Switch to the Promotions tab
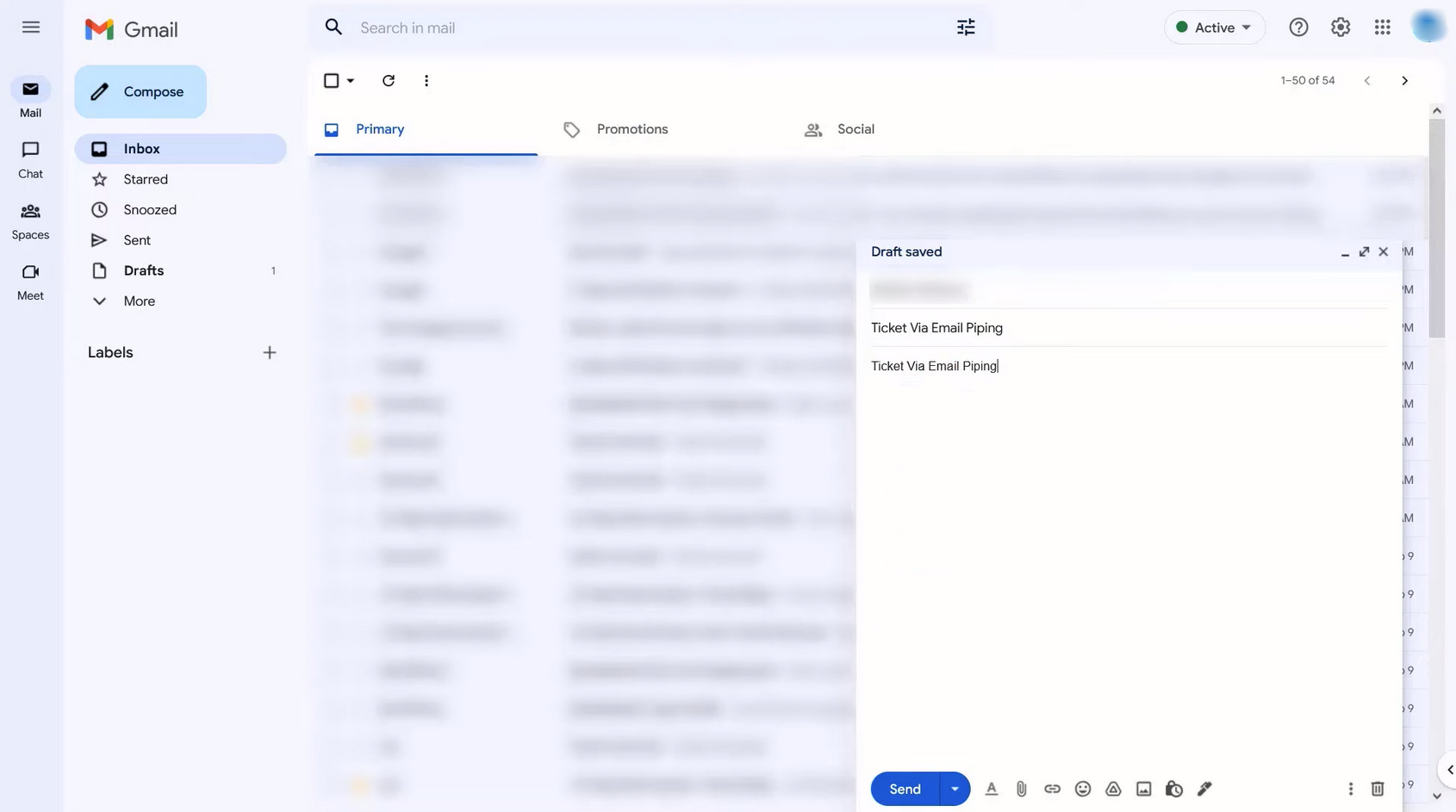Screen dimensions: 1456x812 coord(632,129)
